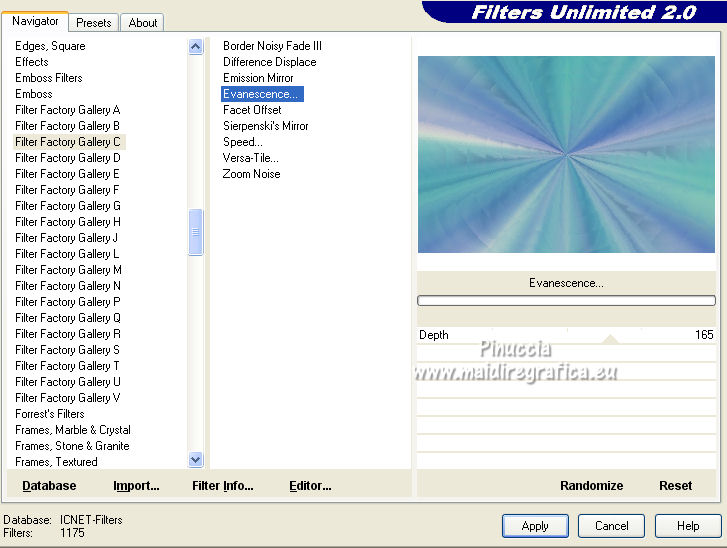727x548 pixels.
Task: Click the category list scrollbar thumb
Action: pos(196,232)
